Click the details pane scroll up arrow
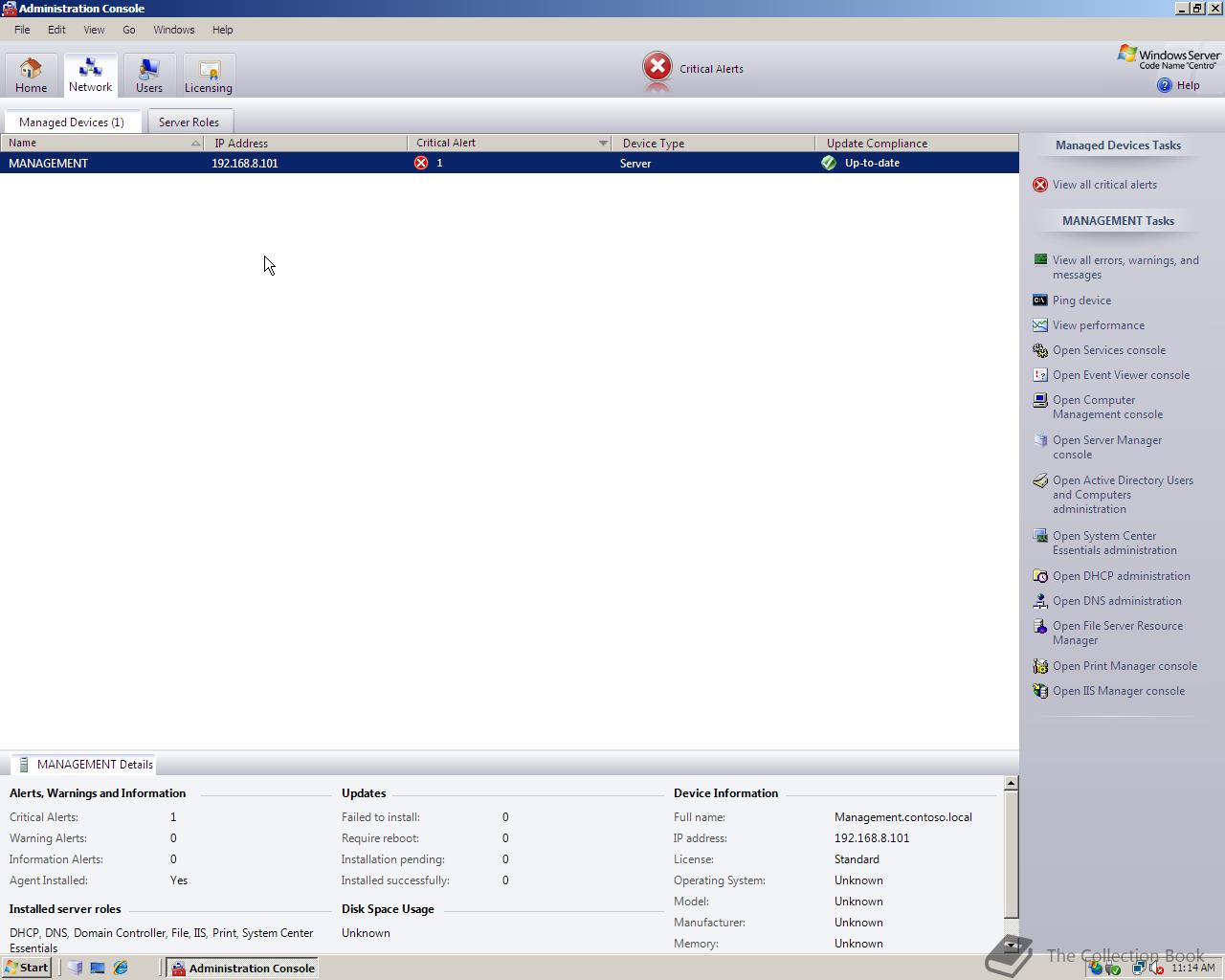Viewport: 1225px width, 980px height. [x=1011, y=783]
